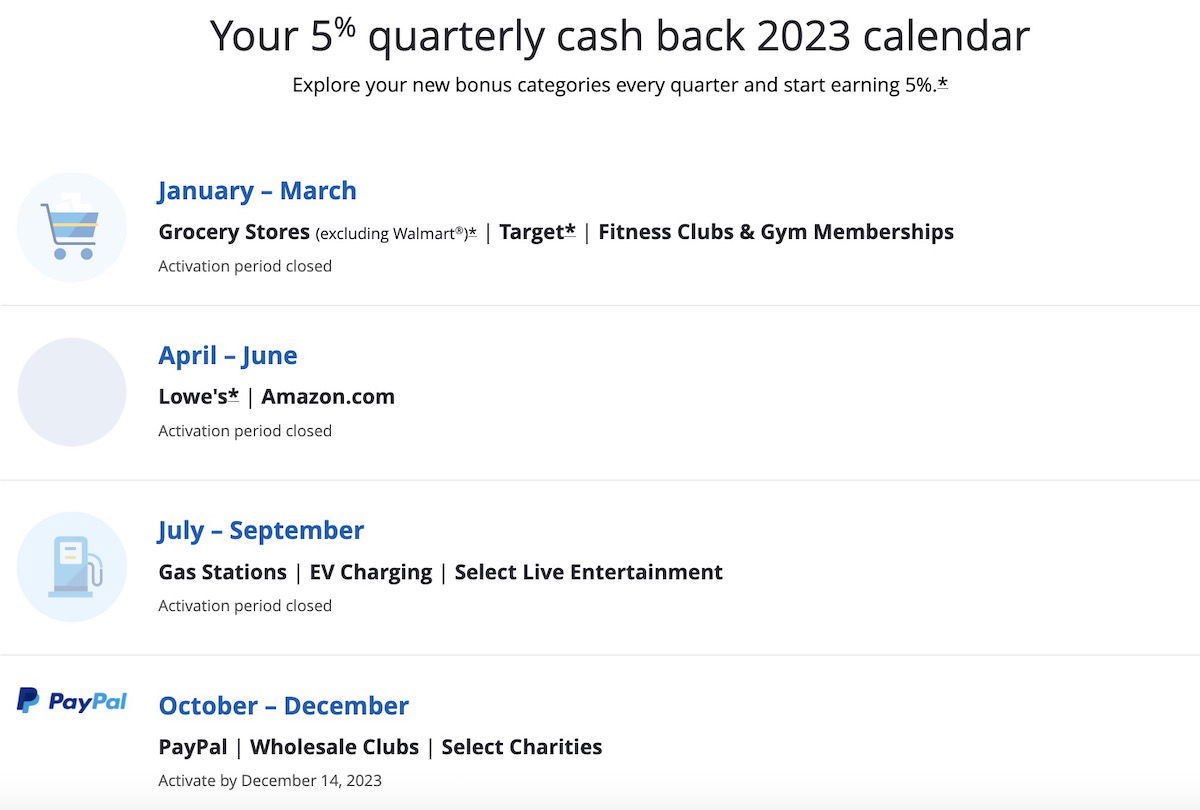The image size is (1200, 810).
Task: Select the Wholesale Clubs category
Action: pos(335,747)
